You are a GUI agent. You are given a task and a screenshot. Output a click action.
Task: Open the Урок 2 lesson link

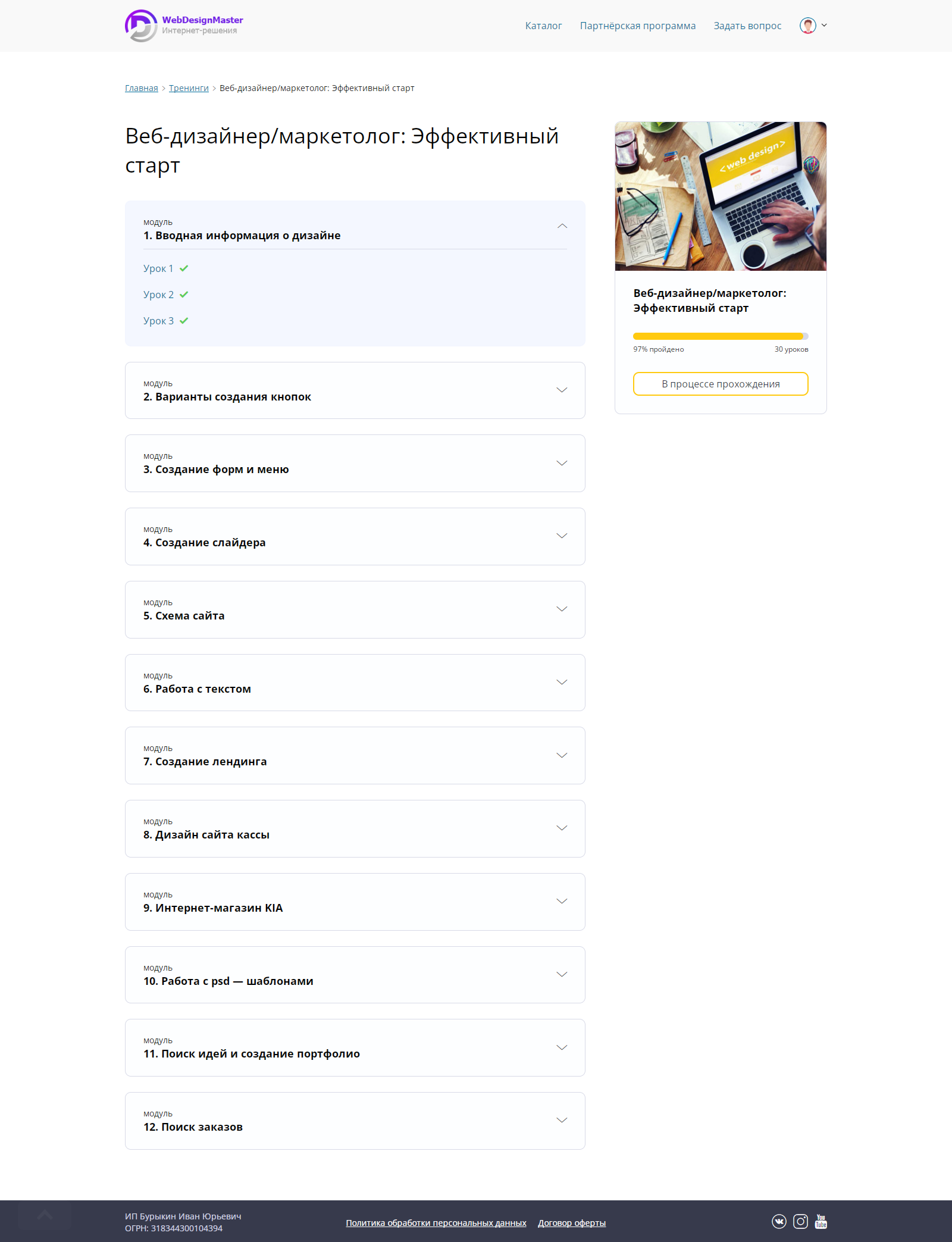click(159, 295)
